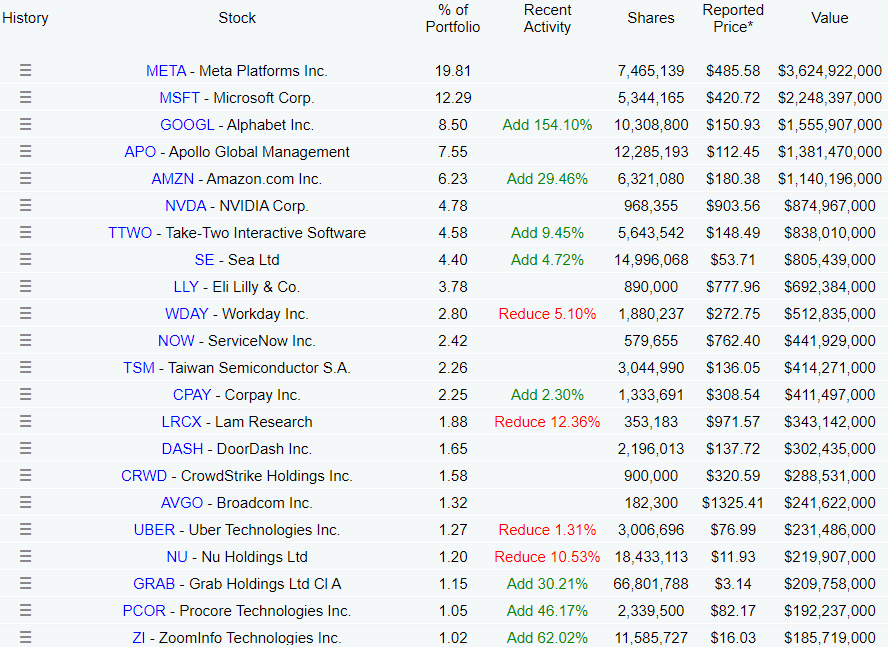Open the MSFT ticker link
Viewport: 891px width, 647px height.
click(180, 98)
